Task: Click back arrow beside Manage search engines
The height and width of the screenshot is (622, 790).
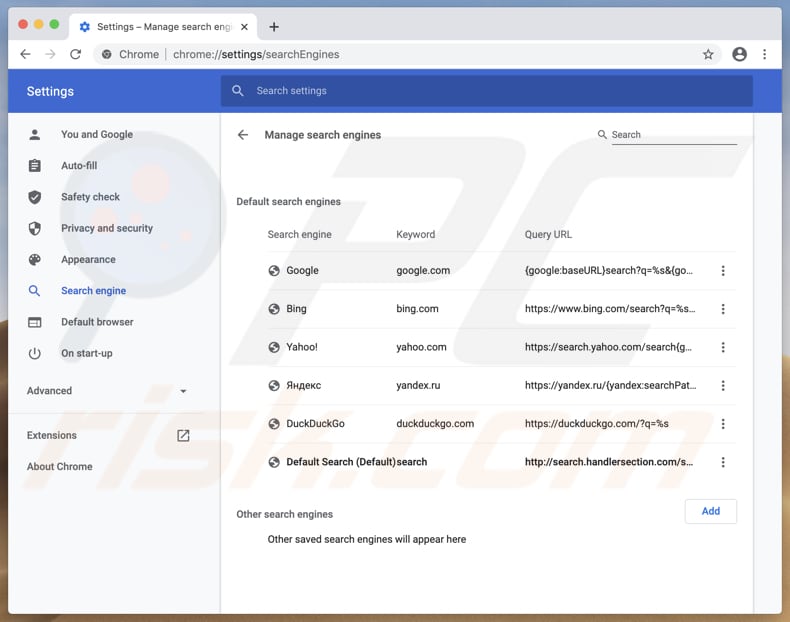Action: click(x=243, y=135)
